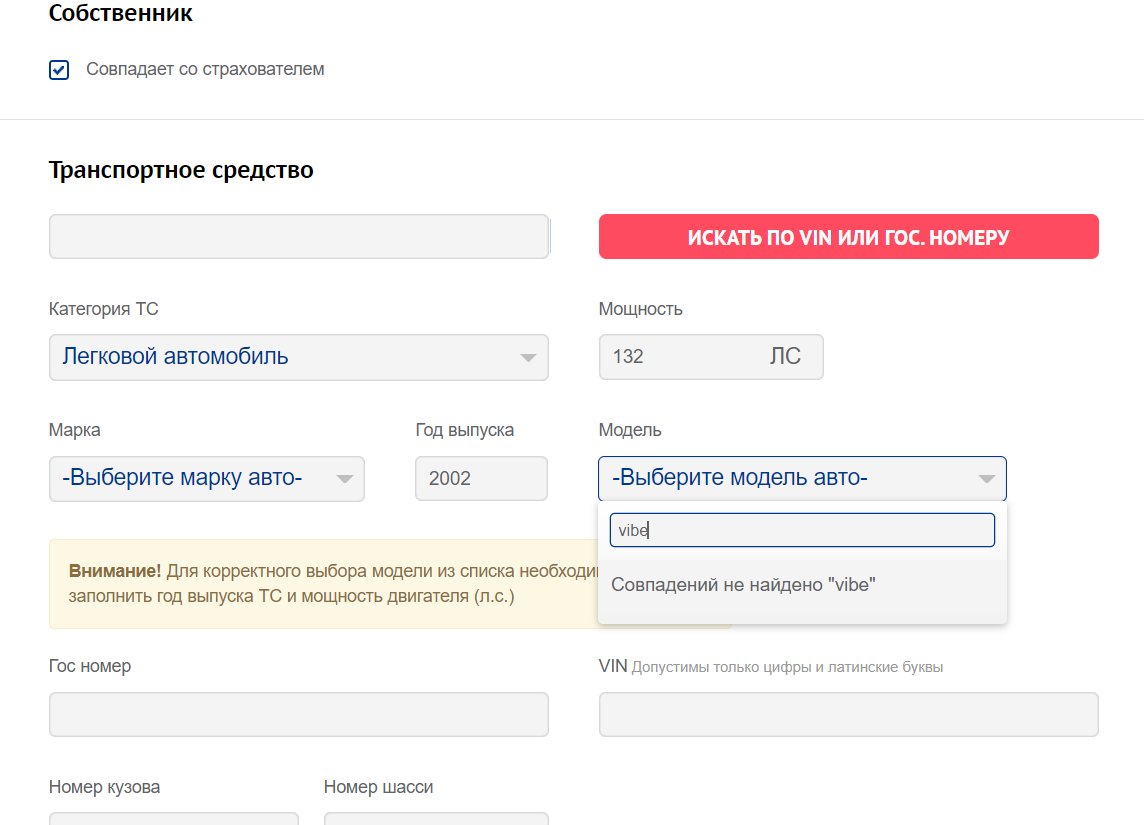Click the arrow icon on the Марка selector
This screenshot has height=825, width=1144.
(345, 479)
